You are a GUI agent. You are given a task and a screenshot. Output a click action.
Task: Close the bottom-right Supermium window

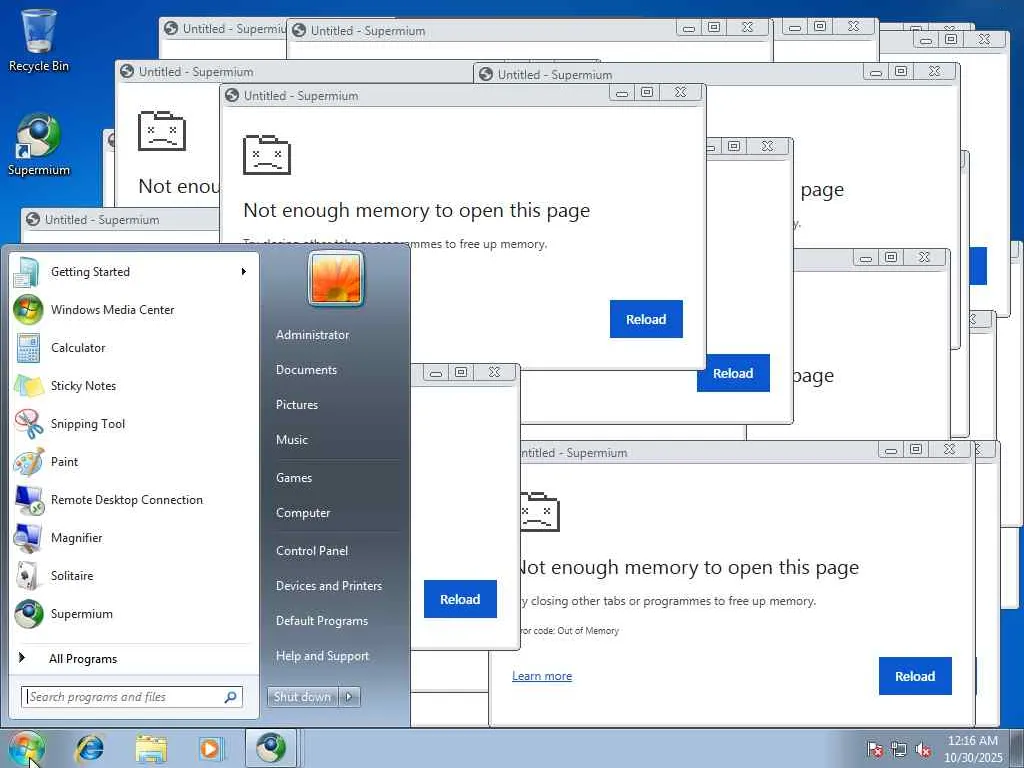point(950,449)
